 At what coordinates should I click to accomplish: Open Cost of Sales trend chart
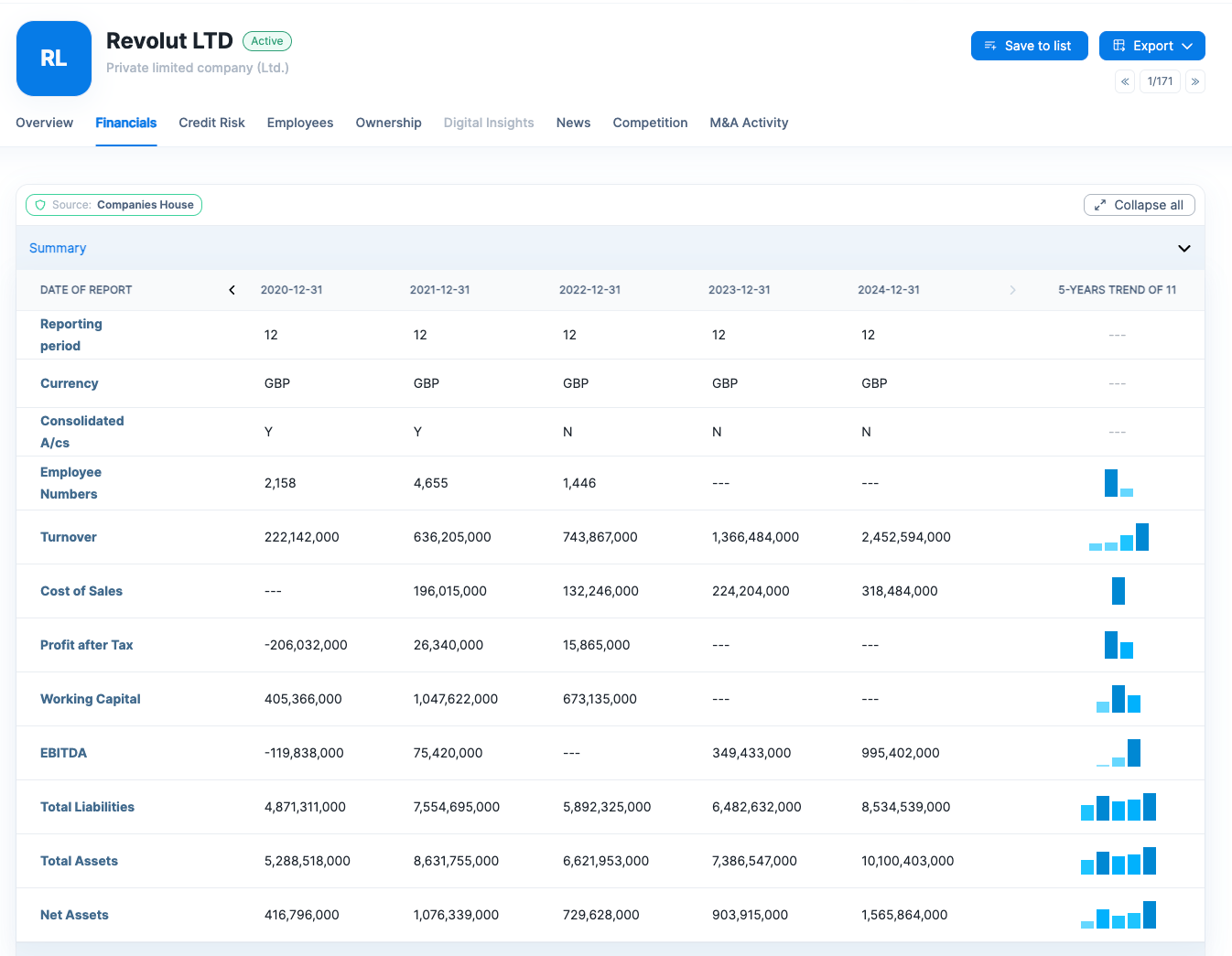click(x=1119, y=591)
